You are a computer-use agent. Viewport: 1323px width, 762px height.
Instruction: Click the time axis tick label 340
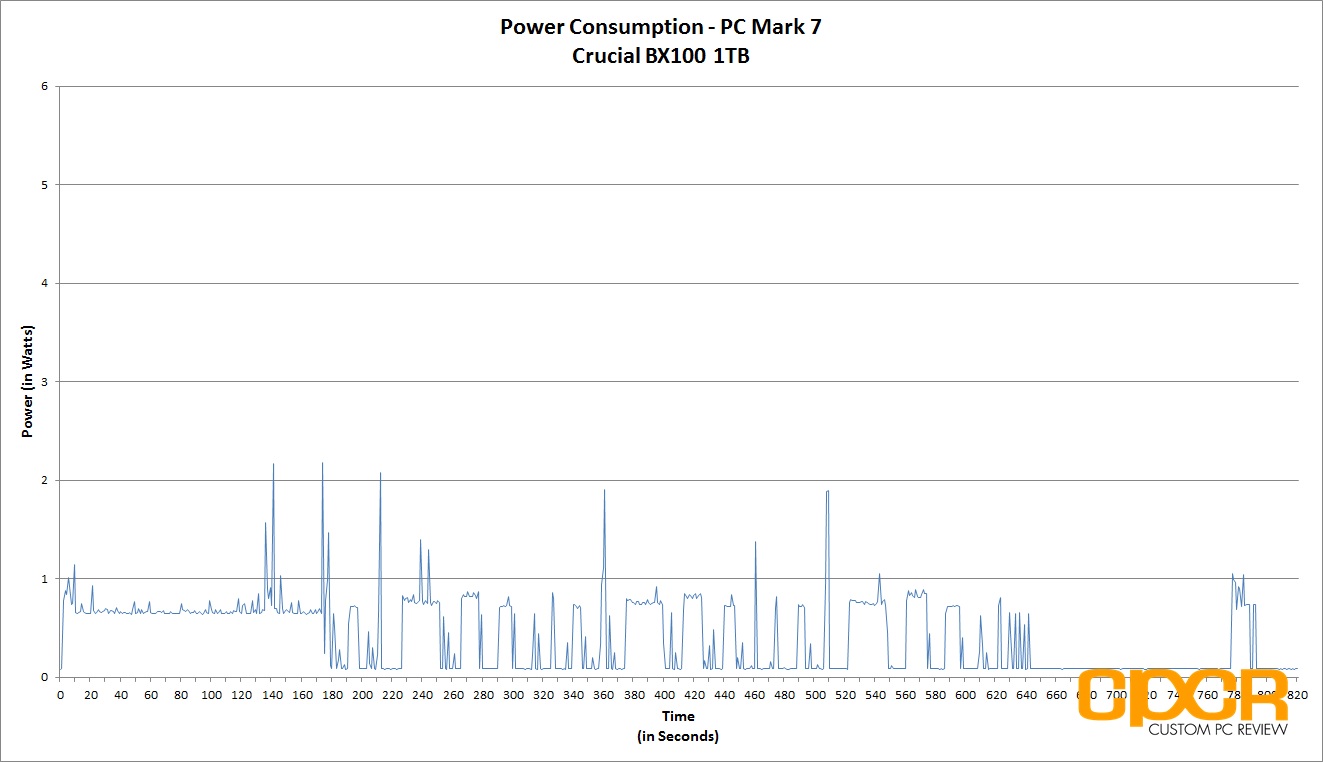tap(573, 694)
